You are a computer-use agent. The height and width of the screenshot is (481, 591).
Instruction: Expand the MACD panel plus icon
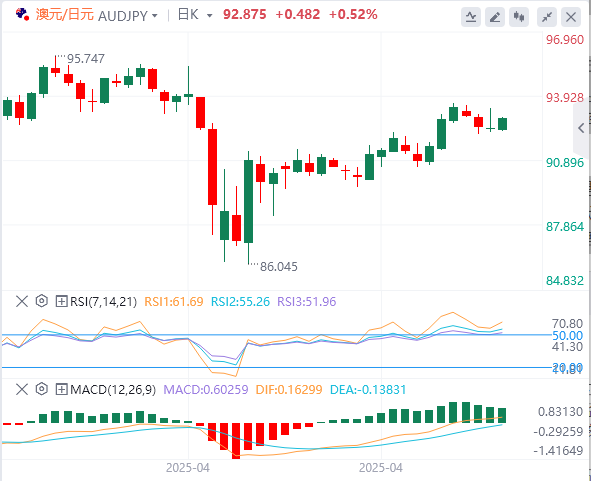[x=61, y=389]
